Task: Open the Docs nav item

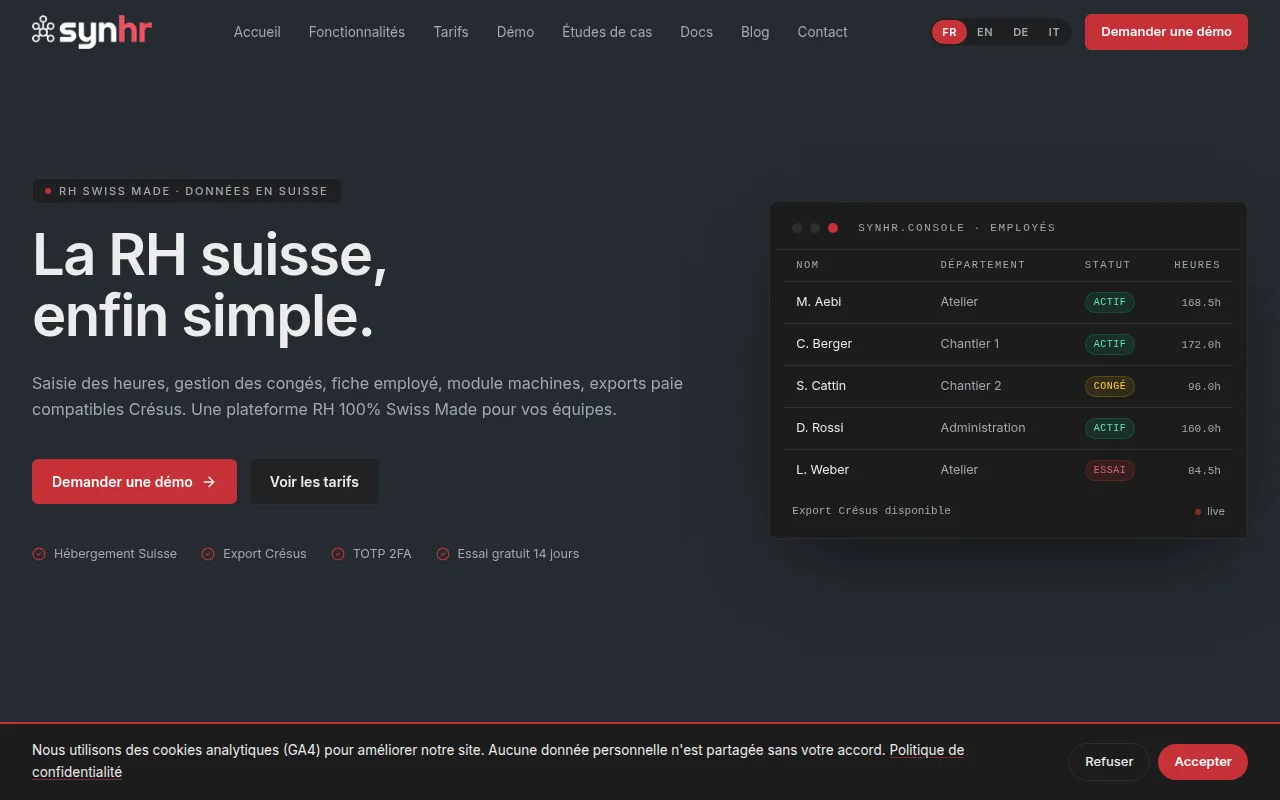Action: pyautogui.click(x=696, y=32)
